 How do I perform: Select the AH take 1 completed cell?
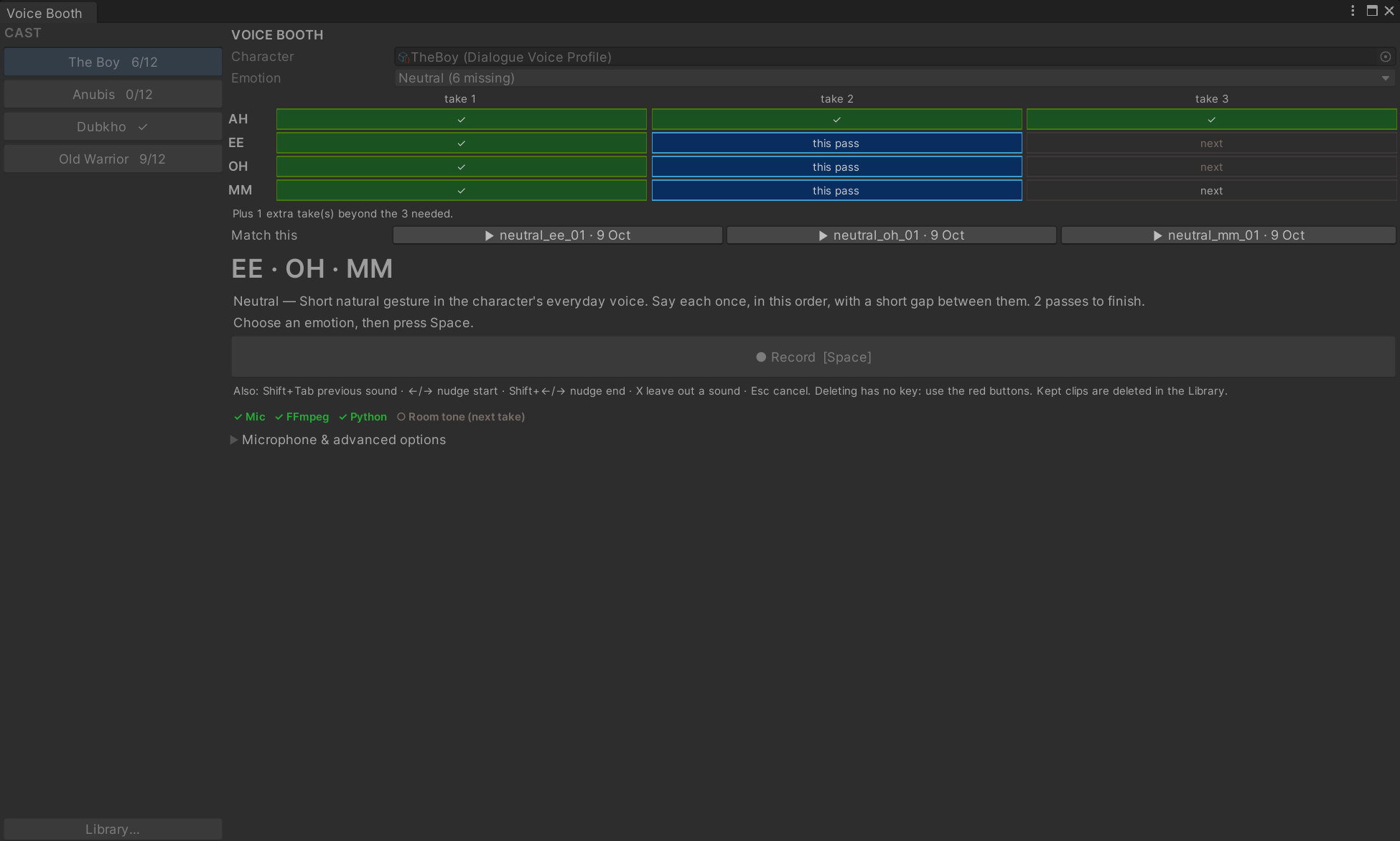point(462,119)
